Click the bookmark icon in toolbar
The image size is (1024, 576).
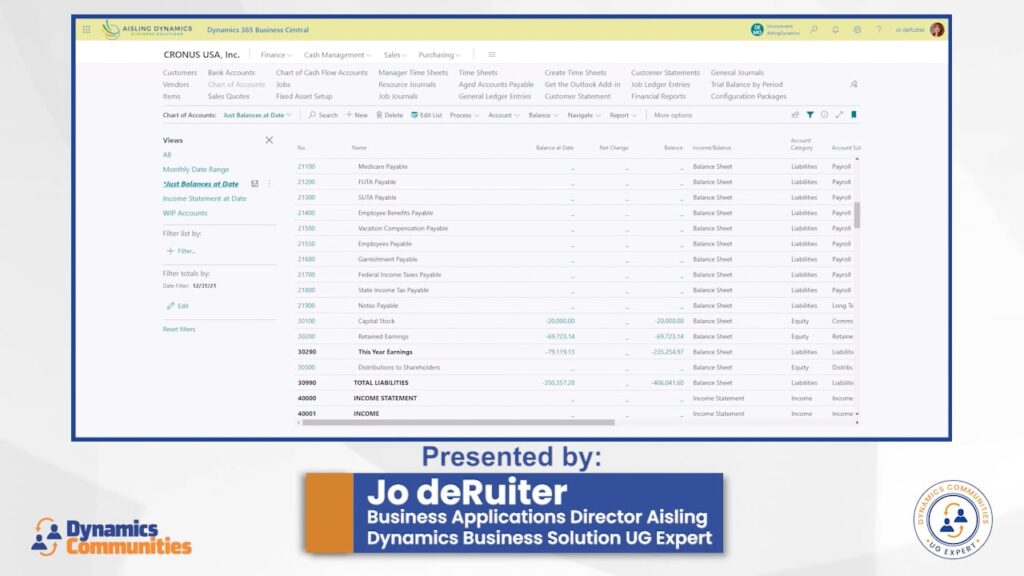click(x=854, y=115)
